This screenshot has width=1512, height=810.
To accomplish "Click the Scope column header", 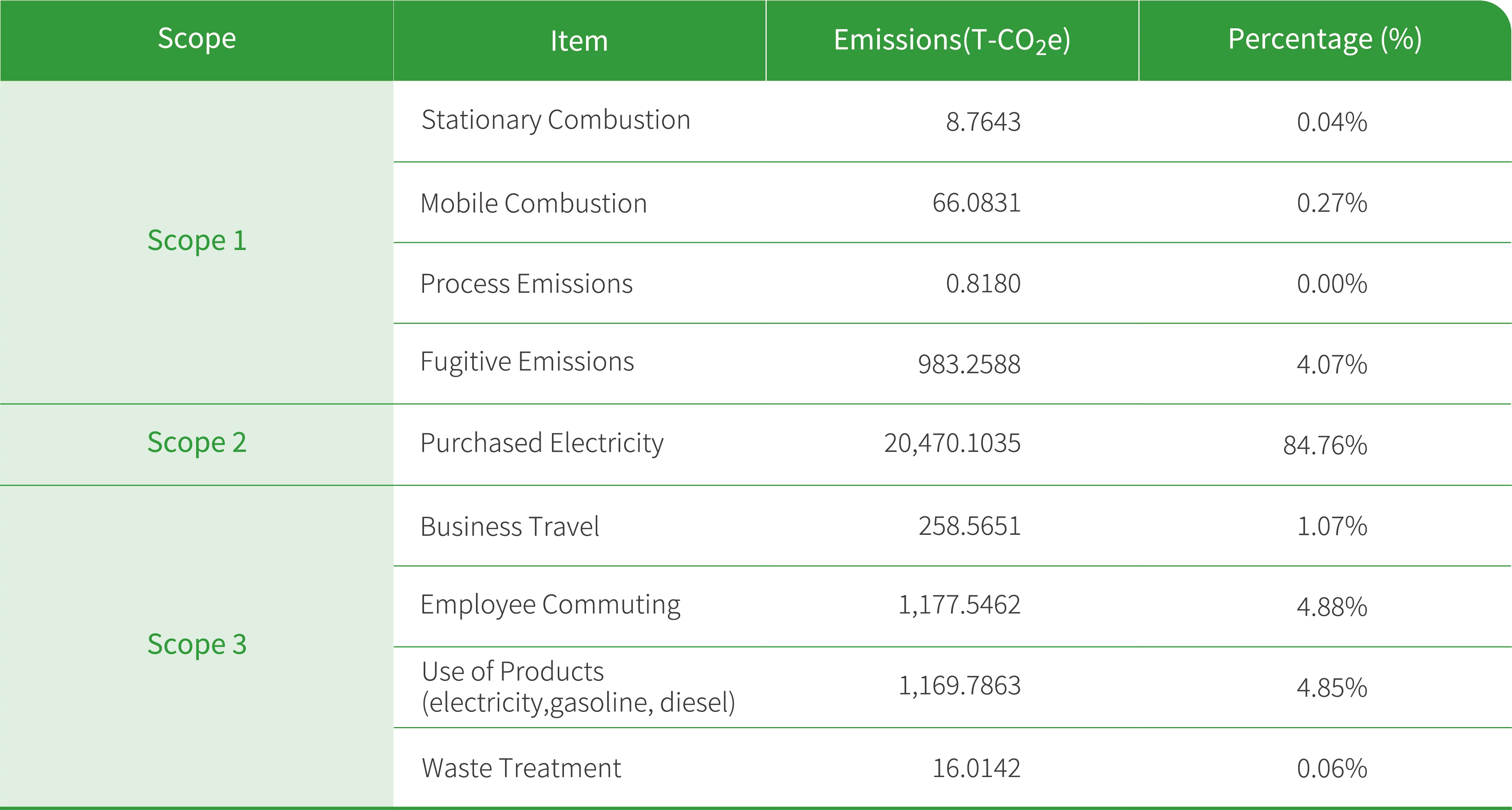I will coord(197,39).
